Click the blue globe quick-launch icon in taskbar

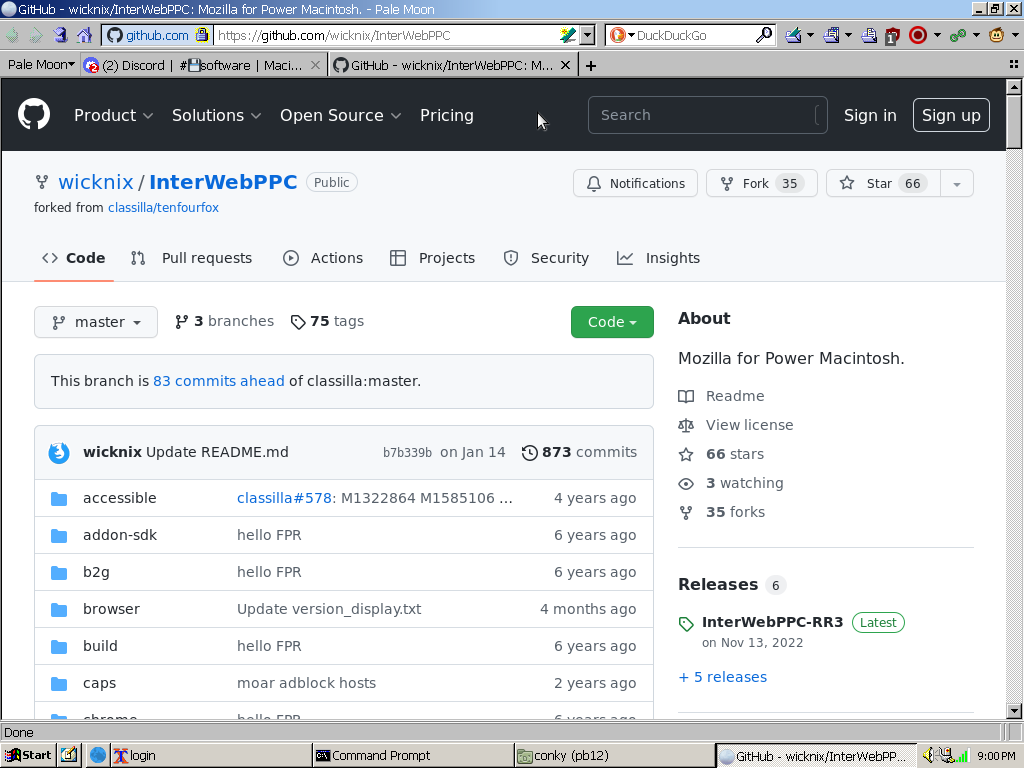98,756
